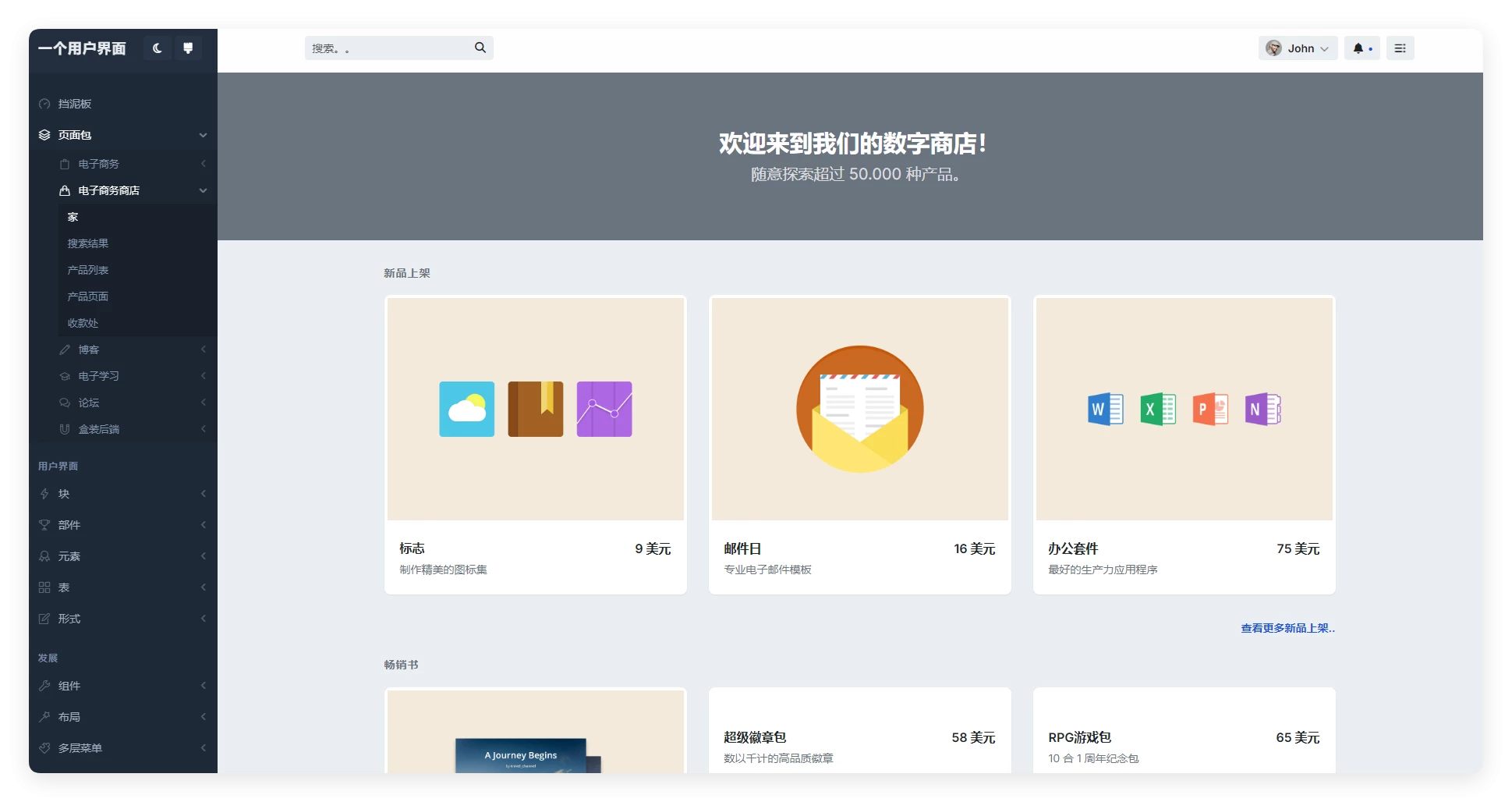1512x802 pixels.
Task: Expand the 电子商务 submenu
Action: [x=99, y=164]
